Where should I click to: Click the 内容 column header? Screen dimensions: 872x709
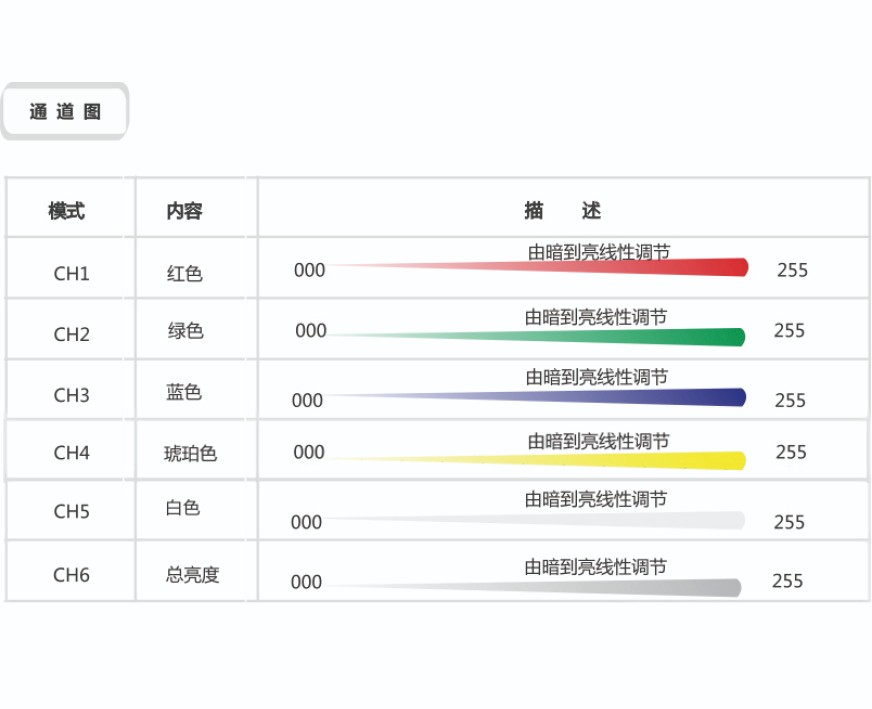click(185, 211)
